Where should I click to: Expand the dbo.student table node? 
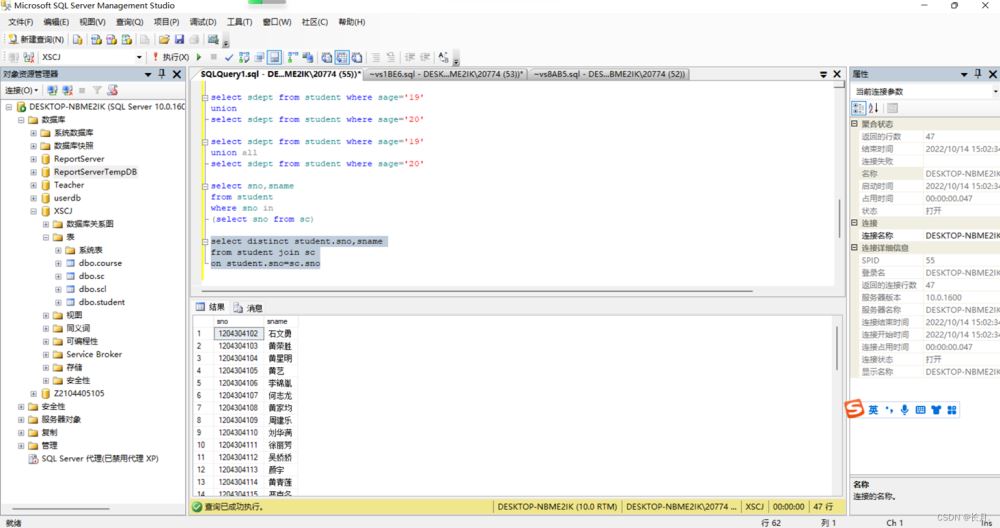tap(58, 302)
